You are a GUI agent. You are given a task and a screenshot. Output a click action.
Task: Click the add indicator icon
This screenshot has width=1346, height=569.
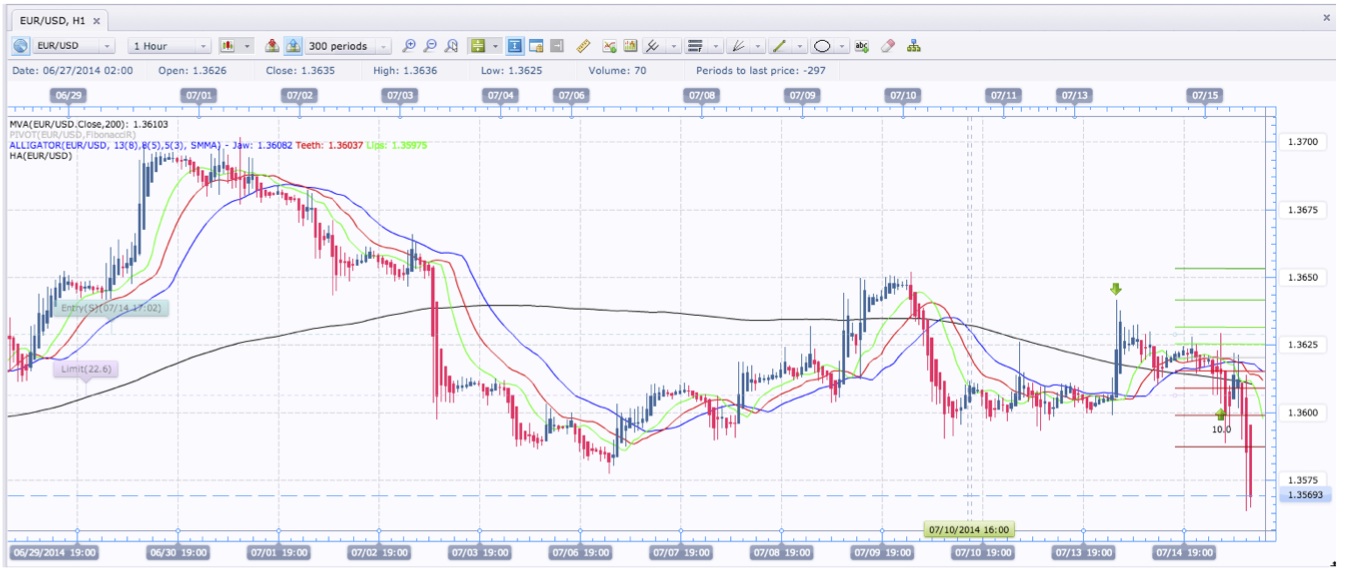pos(610,46)
